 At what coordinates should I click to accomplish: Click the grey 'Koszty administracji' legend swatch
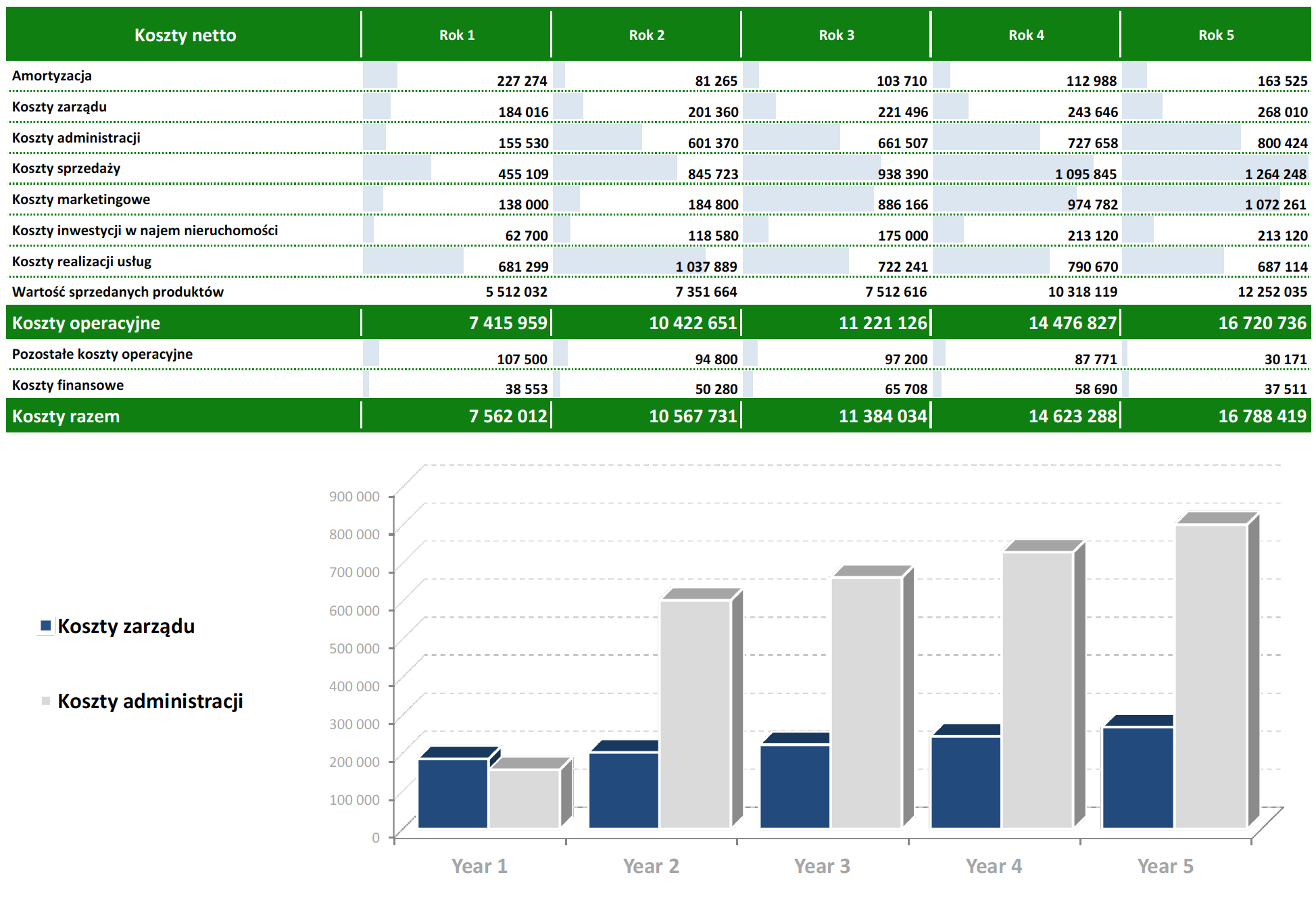point(46,701)
